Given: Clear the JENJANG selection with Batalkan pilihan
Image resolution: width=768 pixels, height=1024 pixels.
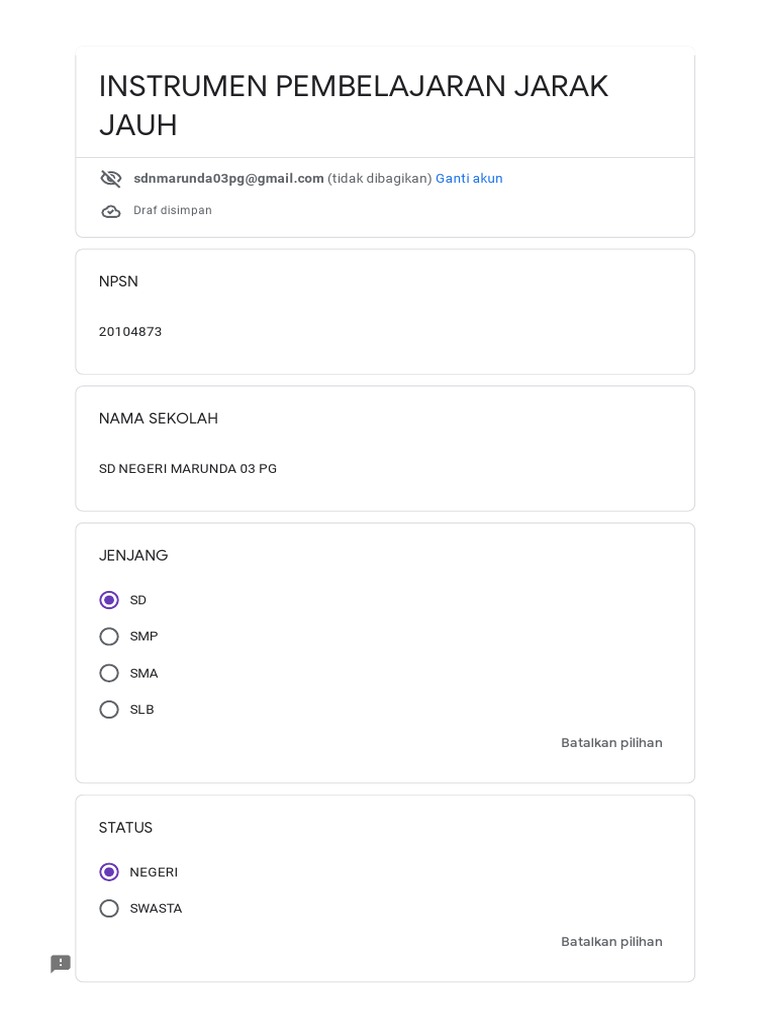Looking at the screenshot, I should coord(611,743).
